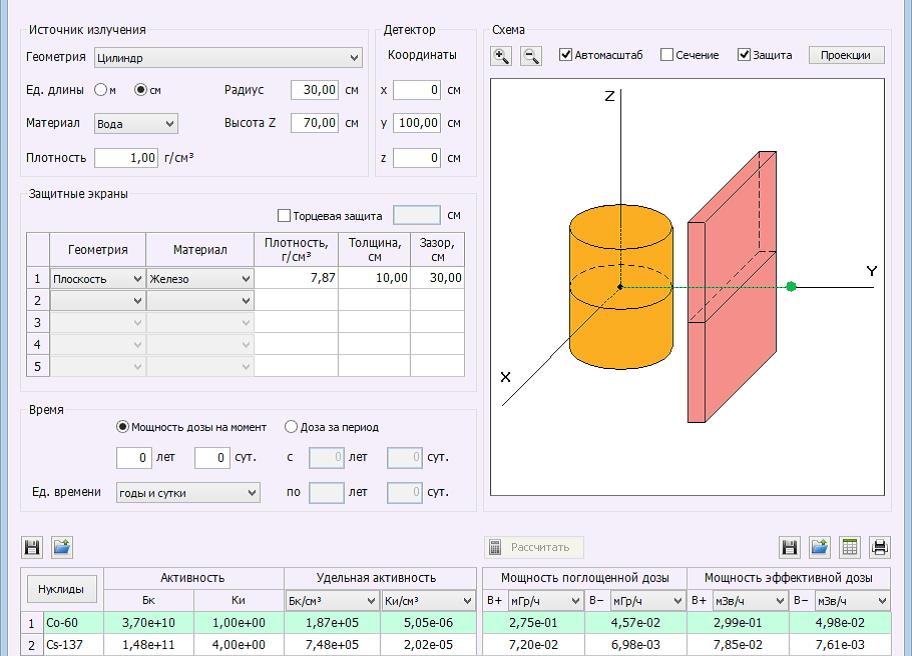This screenshot has height=656, width=912.
Task: Open B− мГр/ч absorbed dose unit dropdown
Action: 647,601
